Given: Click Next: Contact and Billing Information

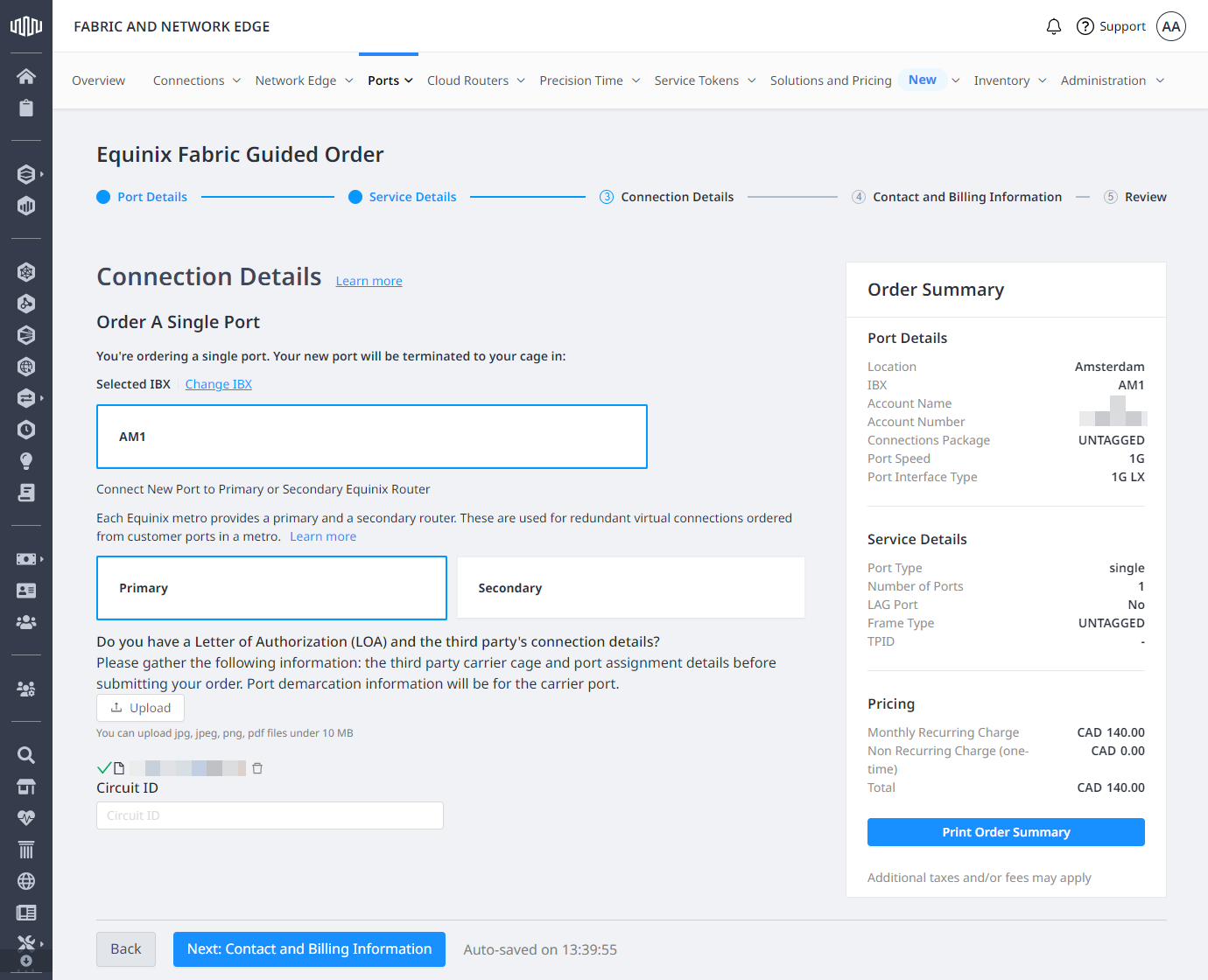Looking at the screenshot, I should (x=309, y=949).
